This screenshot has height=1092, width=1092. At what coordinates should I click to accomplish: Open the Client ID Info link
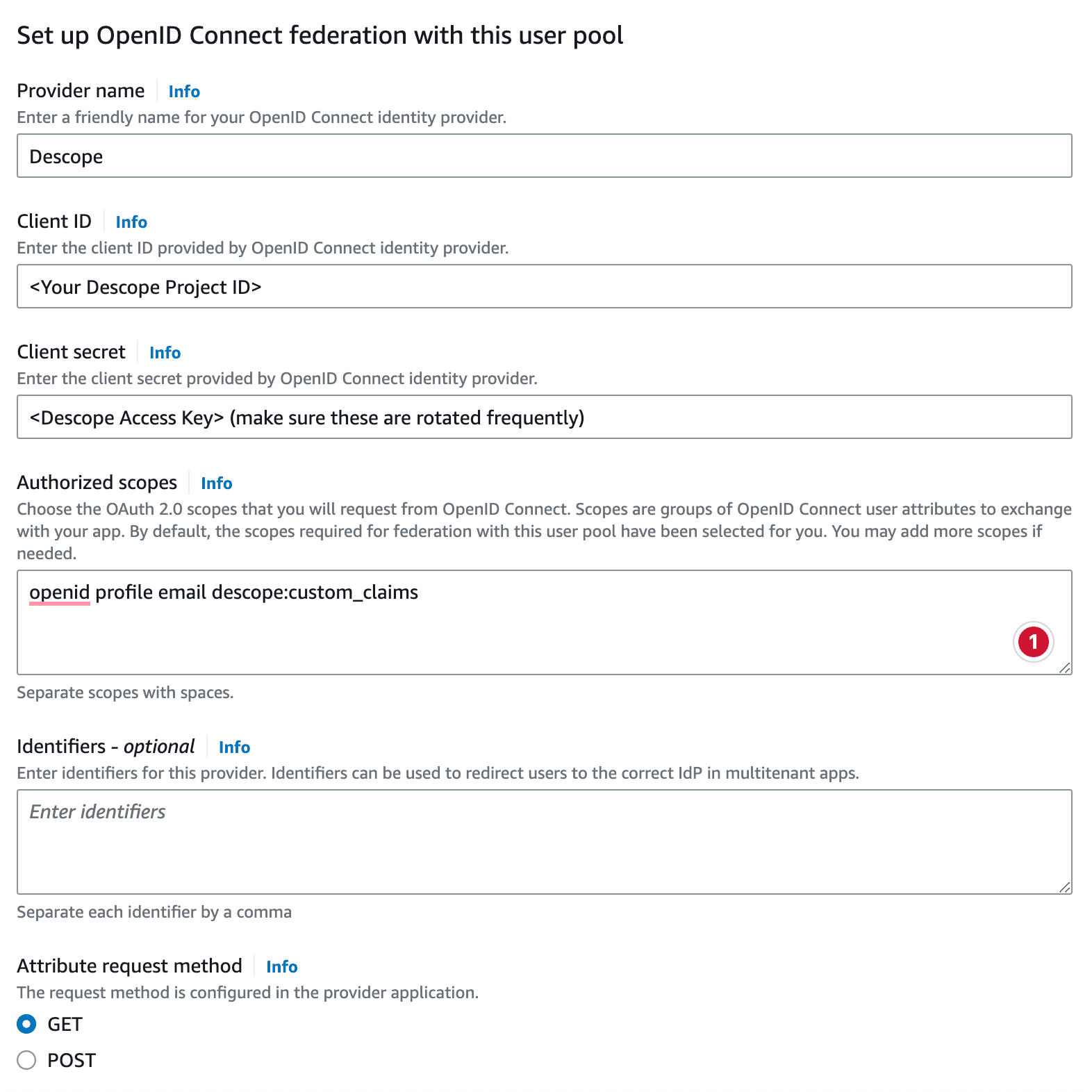click(x=131, y=222)
